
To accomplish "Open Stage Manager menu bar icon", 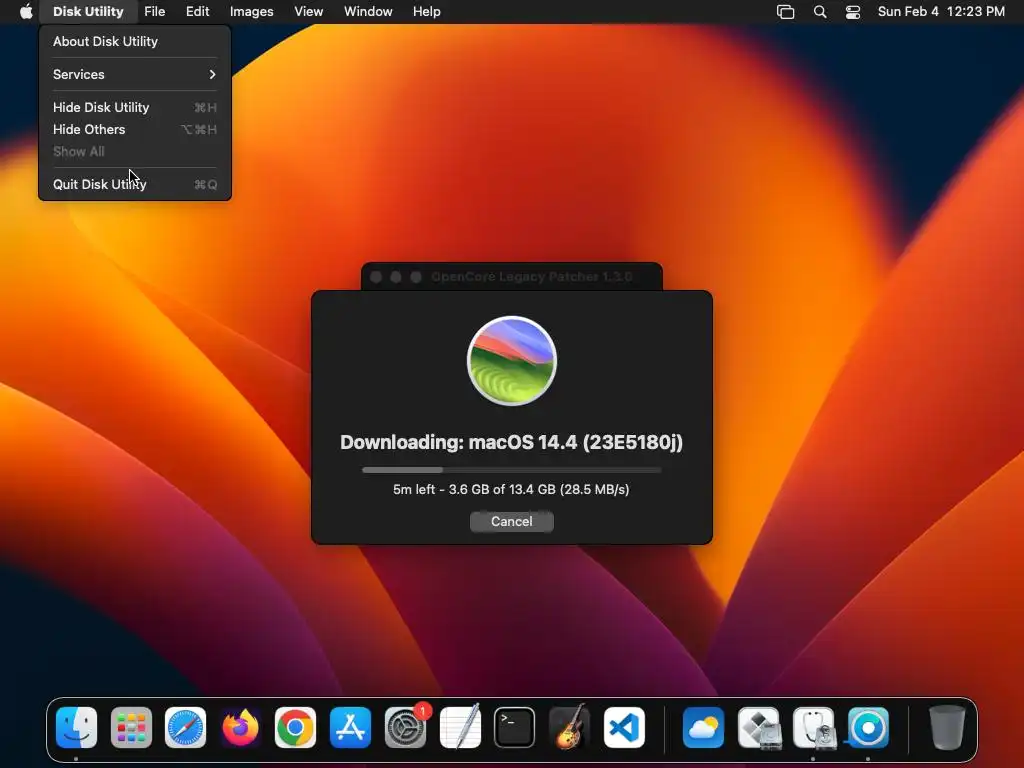I will pyautogui.click(x=785, y=12).
